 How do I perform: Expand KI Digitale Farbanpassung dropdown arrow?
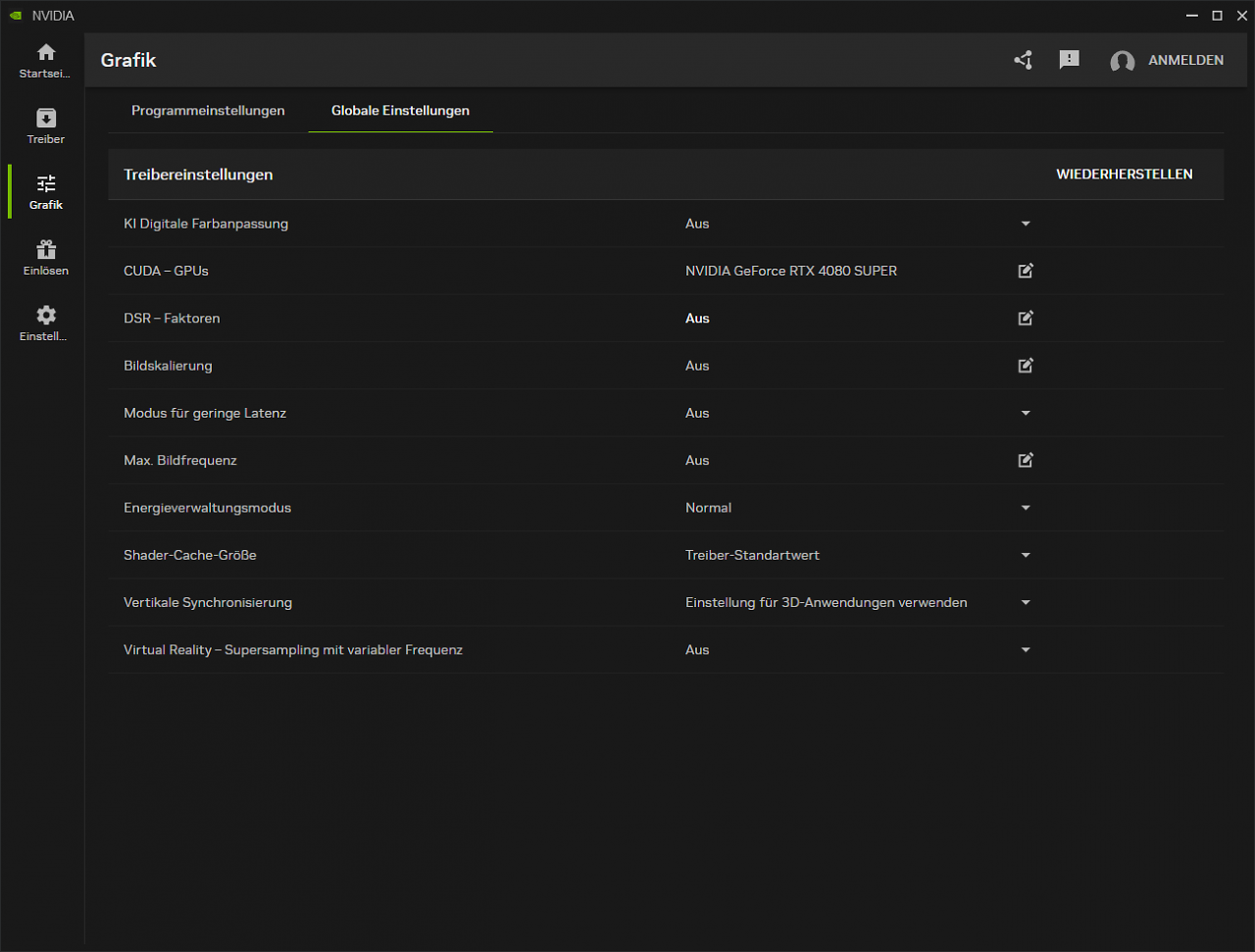[x=1026, y=224]
